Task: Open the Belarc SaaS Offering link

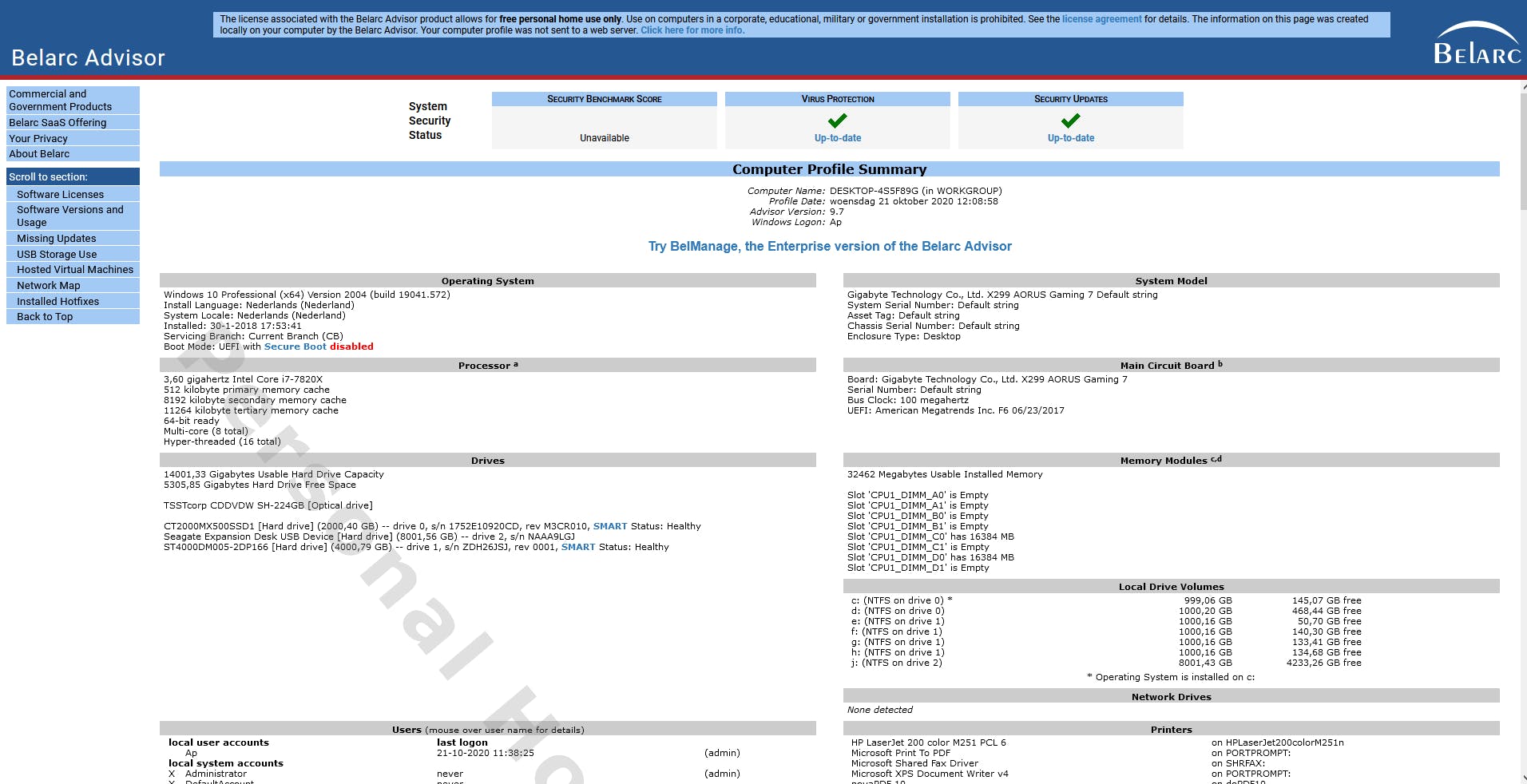Action: pos(73,122)
